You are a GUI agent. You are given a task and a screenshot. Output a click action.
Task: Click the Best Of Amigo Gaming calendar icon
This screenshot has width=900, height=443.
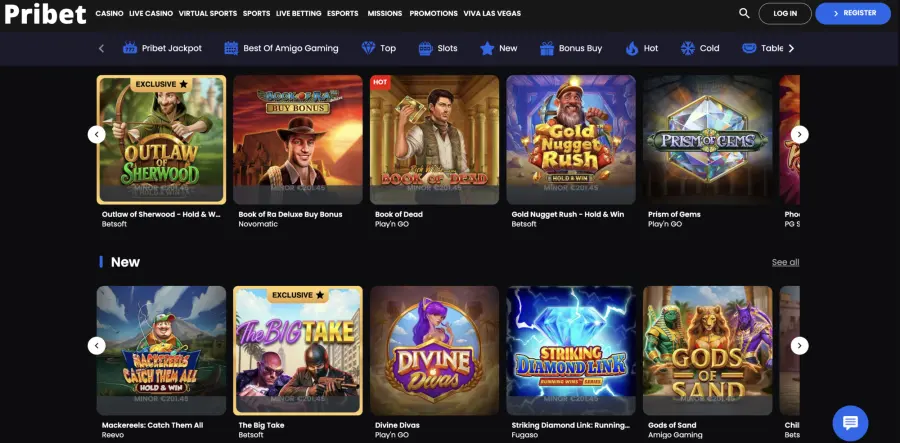tap(231, 48)
